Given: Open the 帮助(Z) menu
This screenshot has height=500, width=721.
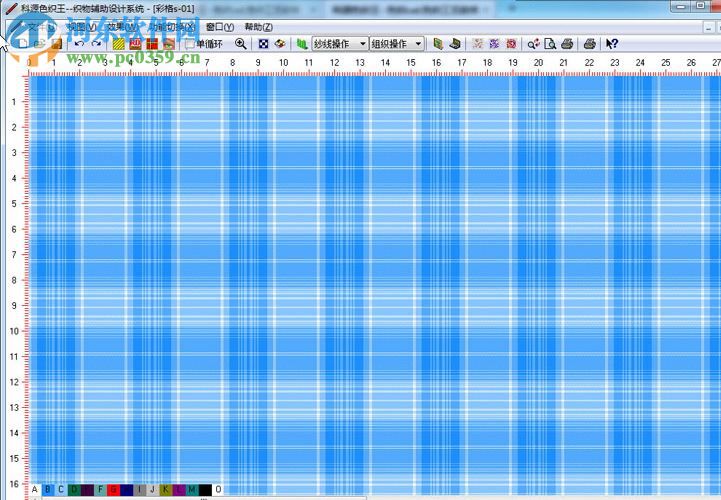Looking at the screenshot, I should (258, 27).
